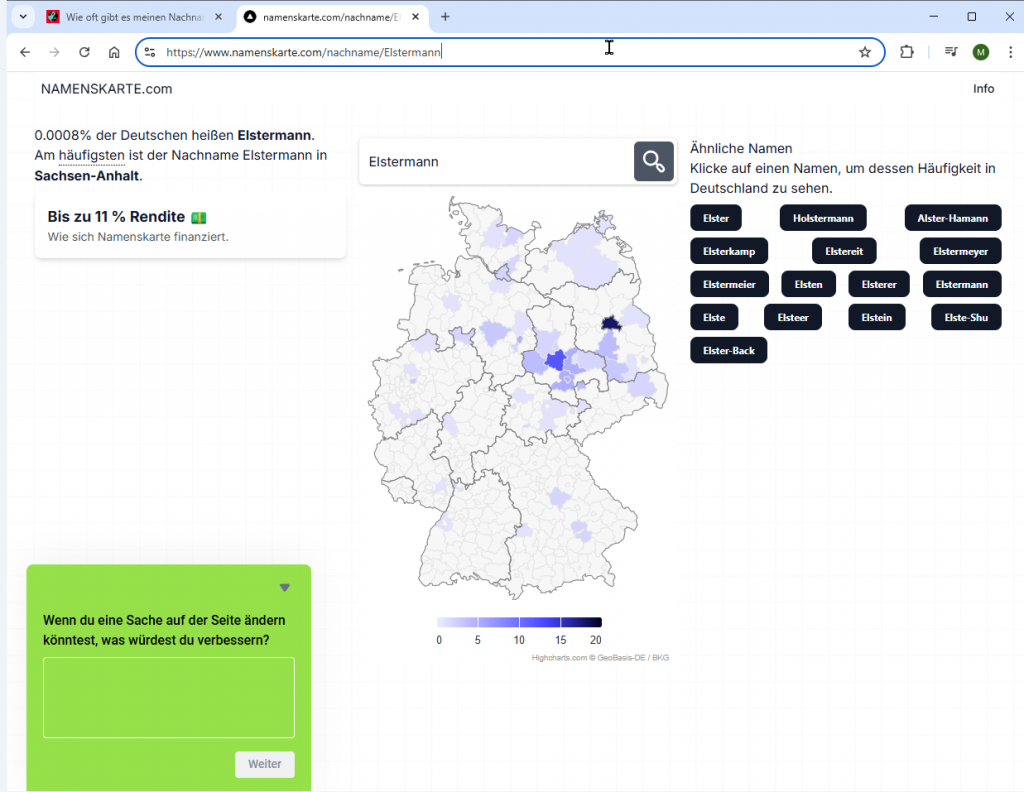Image resolution: width=1024 pixels, height=792 pixels.
Task: Collapse the green feedback panel arrow
Action: (285, 588)
